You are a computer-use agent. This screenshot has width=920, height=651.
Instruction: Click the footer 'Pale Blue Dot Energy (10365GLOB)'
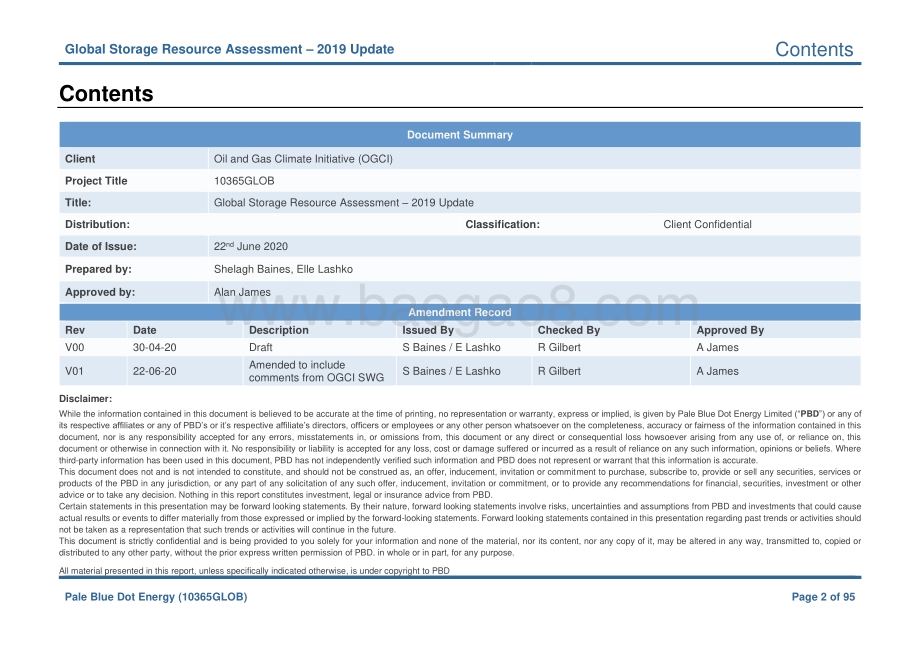click(156, 597)
